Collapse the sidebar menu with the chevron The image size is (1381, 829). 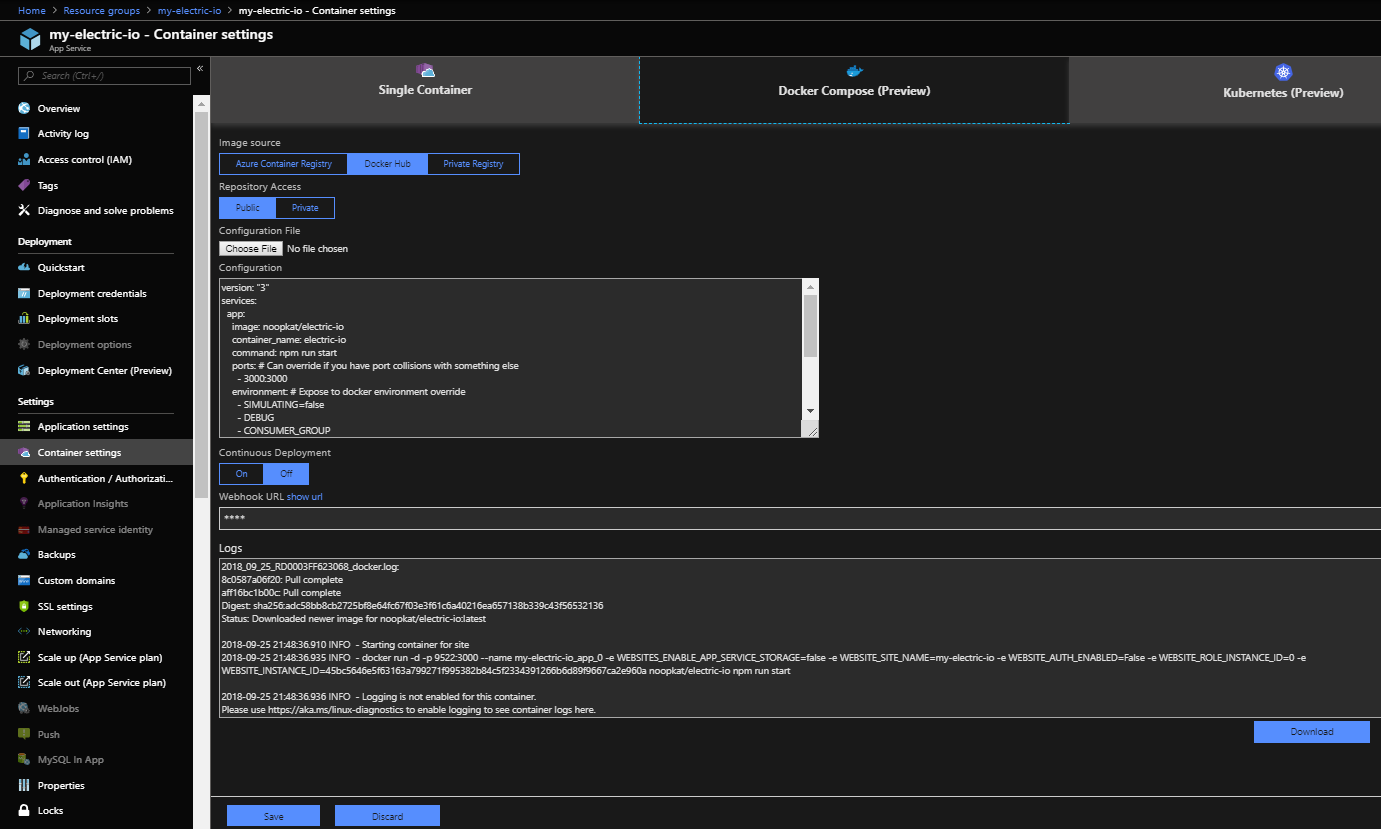[200, 69]
